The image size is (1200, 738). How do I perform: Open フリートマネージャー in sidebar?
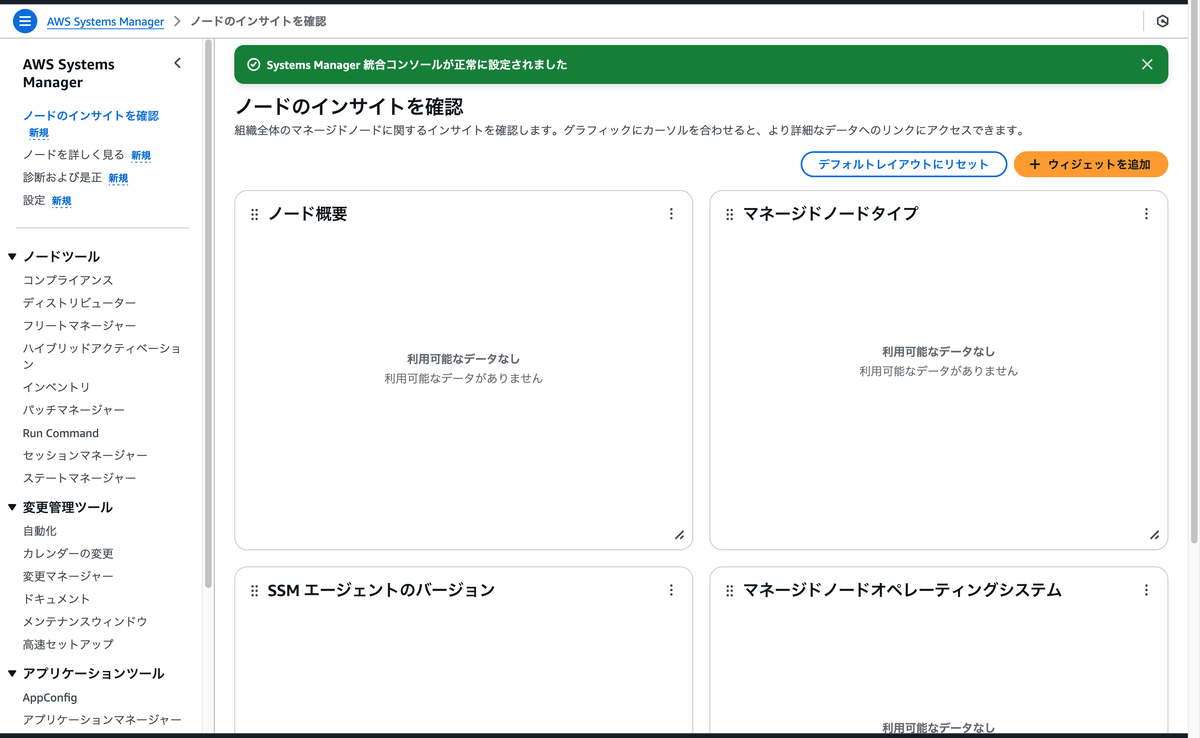point(79,326)
